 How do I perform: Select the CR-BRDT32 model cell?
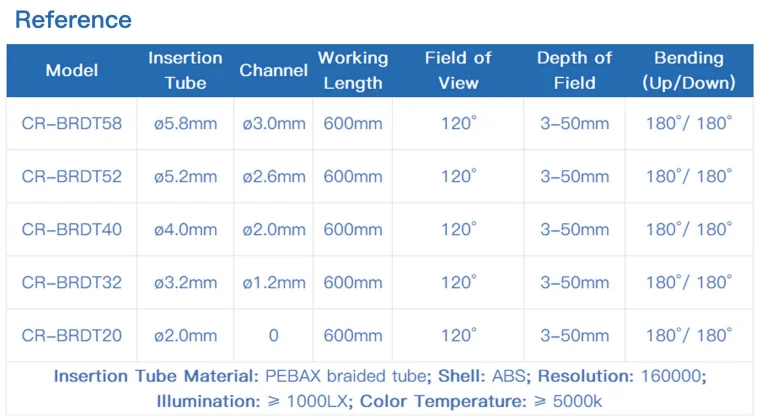pos(72,283)
